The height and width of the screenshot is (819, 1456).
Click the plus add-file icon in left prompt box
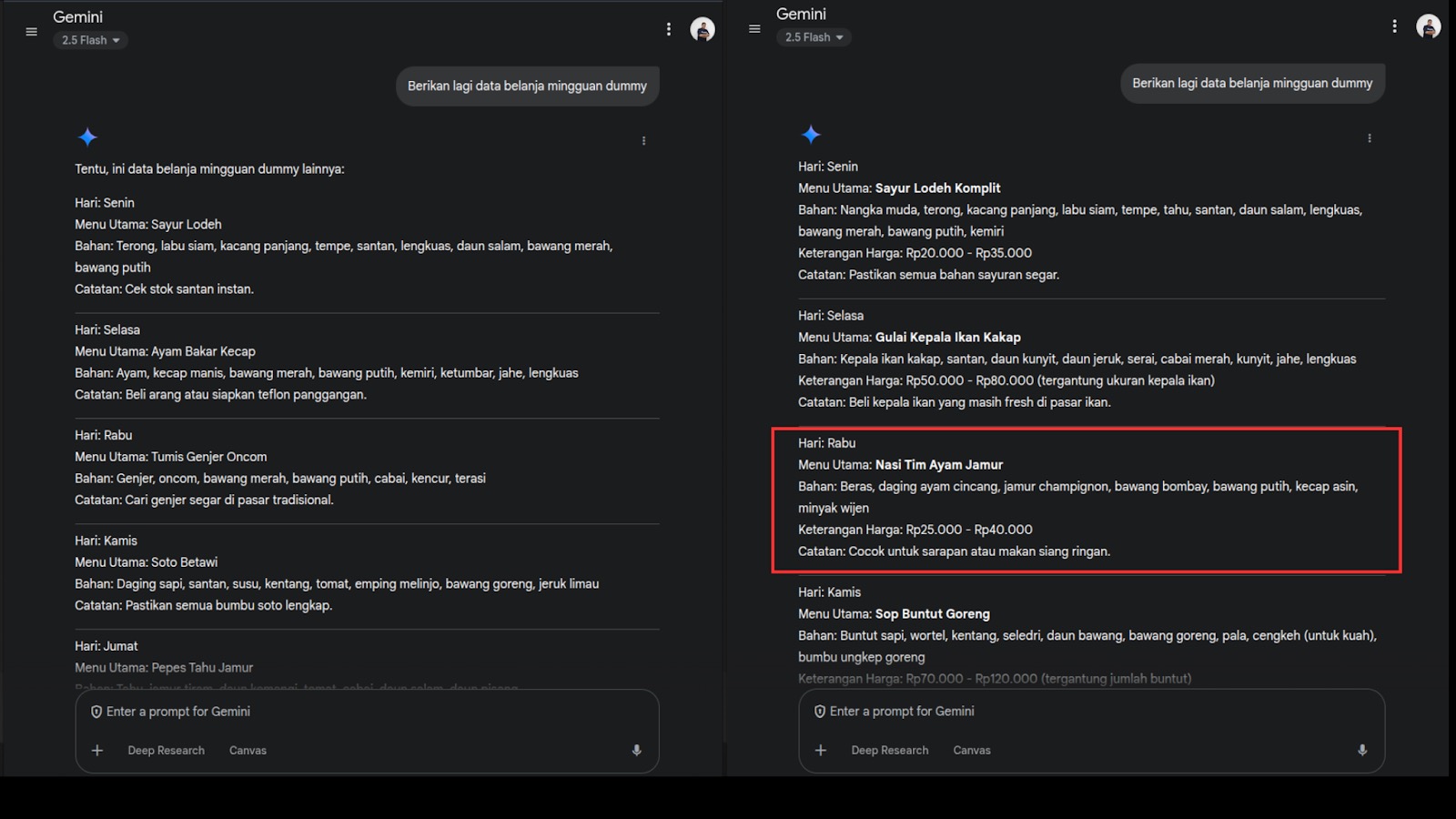tap(97, 750)
